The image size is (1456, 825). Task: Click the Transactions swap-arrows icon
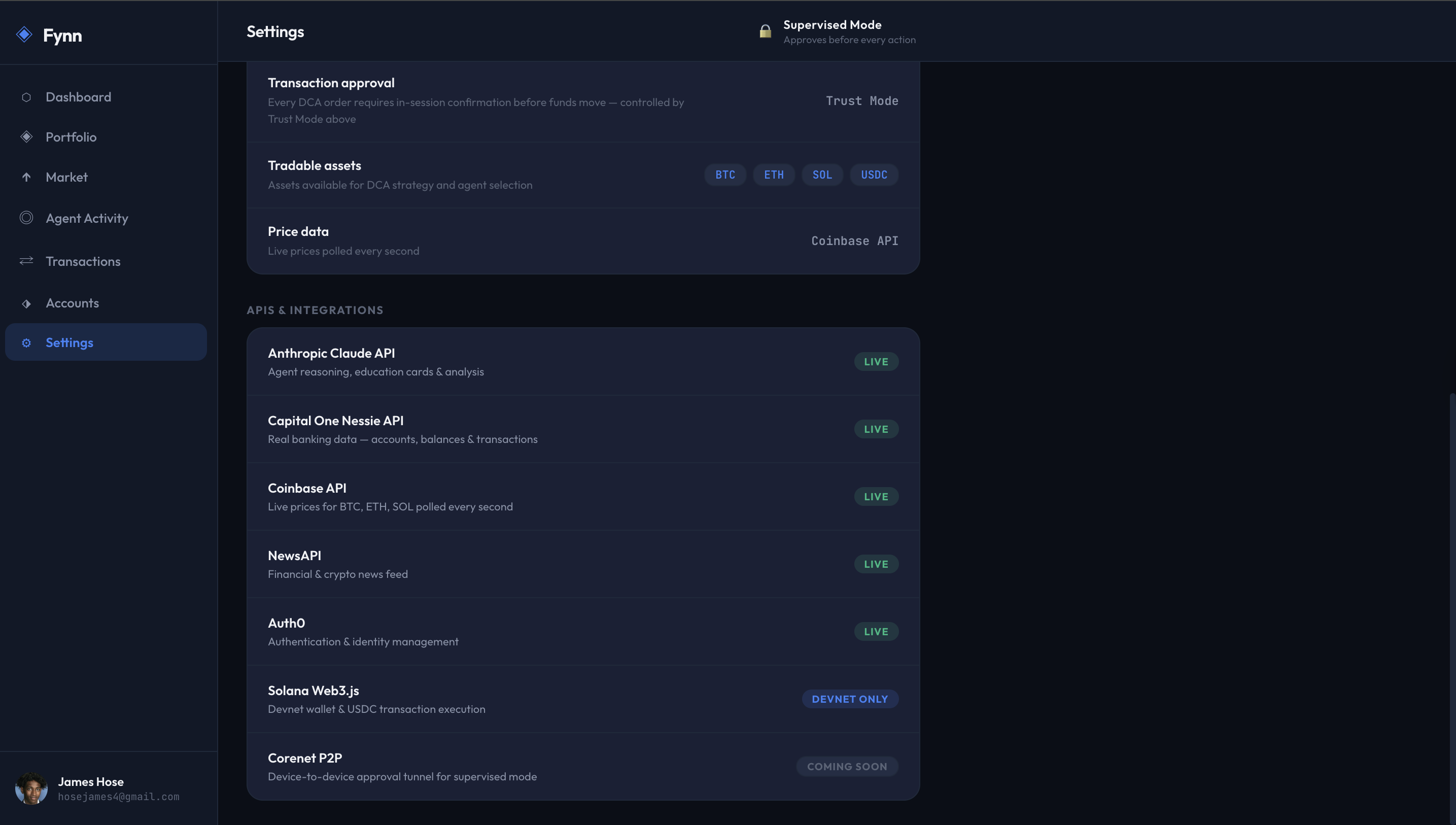point(26,261)
